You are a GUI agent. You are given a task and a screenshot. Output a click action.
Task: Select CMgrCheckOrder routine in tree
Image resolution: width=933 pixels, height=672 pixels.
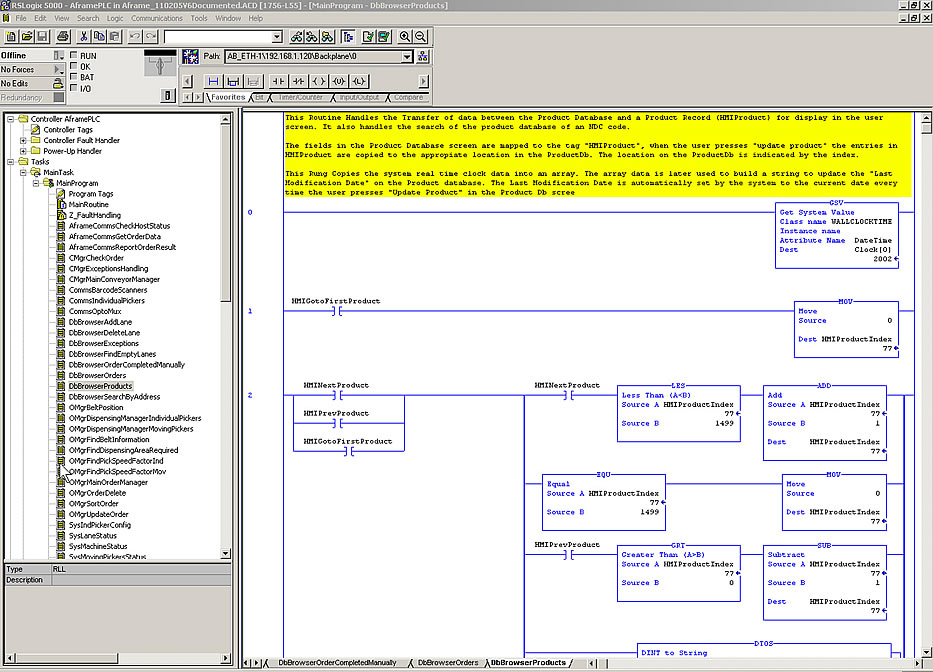tap(96, 258)
